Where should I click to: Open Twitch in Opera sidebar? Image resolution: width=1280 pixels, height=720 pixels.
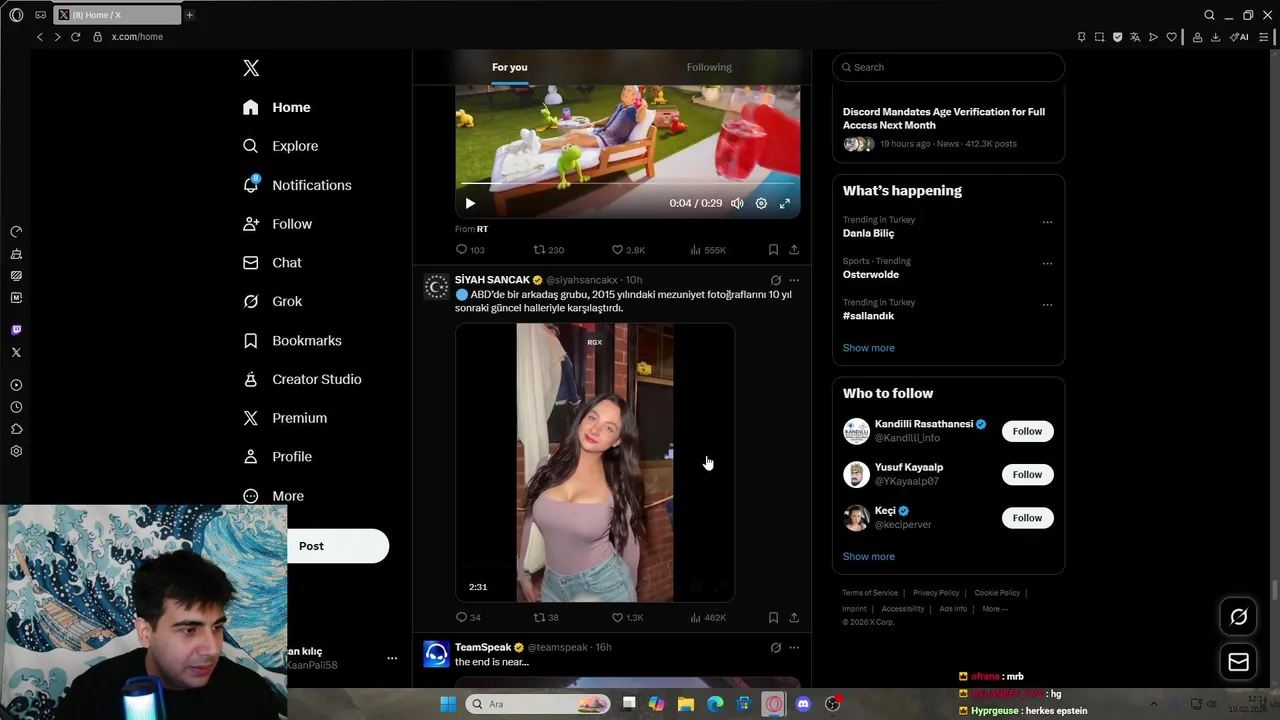16,330
